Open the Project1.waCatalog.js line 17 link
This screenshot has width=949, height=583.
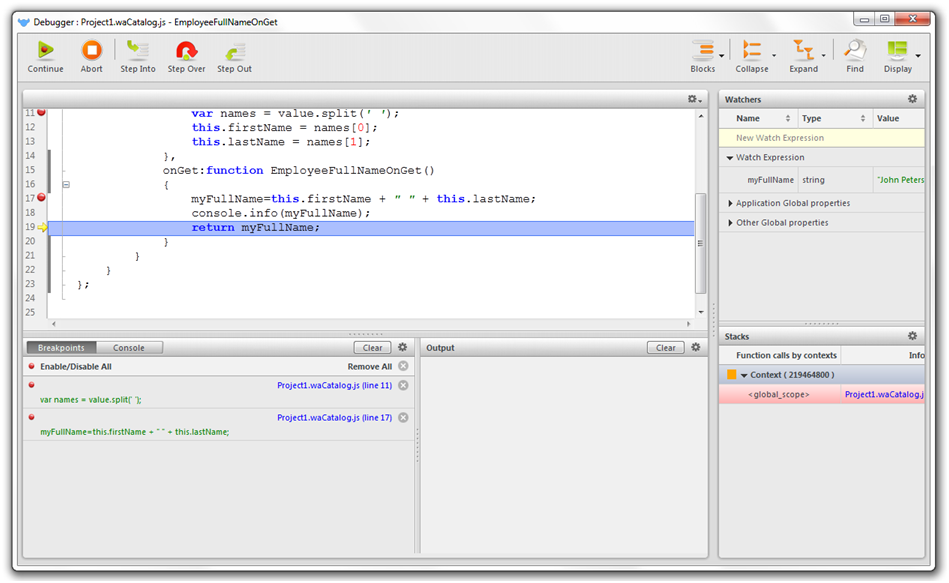[335, 418]
